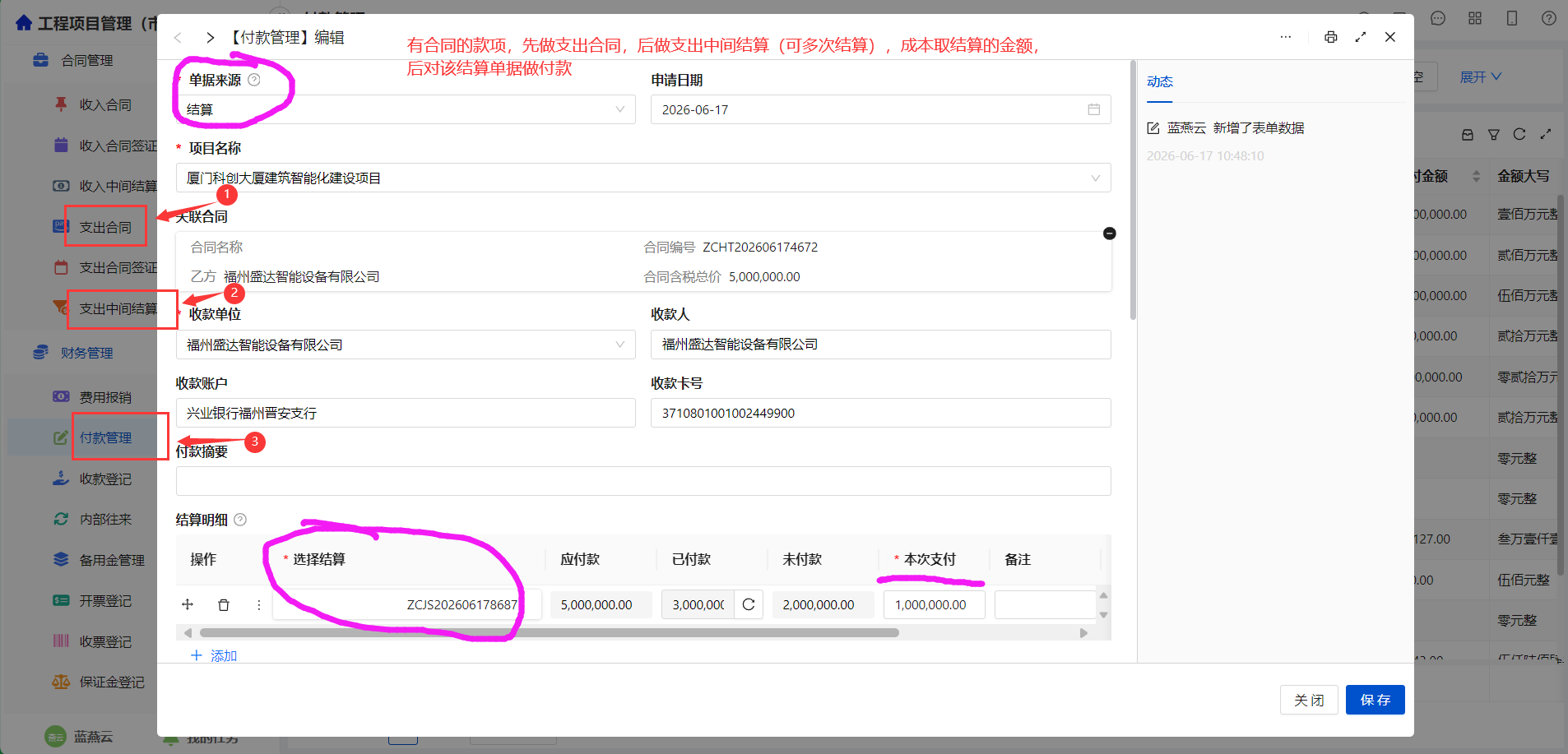Image resolution: width=1568 pixels, height=754 pixels.
Task: Select 收款登记 in the sidebar menu
Action: click(105, 479)
